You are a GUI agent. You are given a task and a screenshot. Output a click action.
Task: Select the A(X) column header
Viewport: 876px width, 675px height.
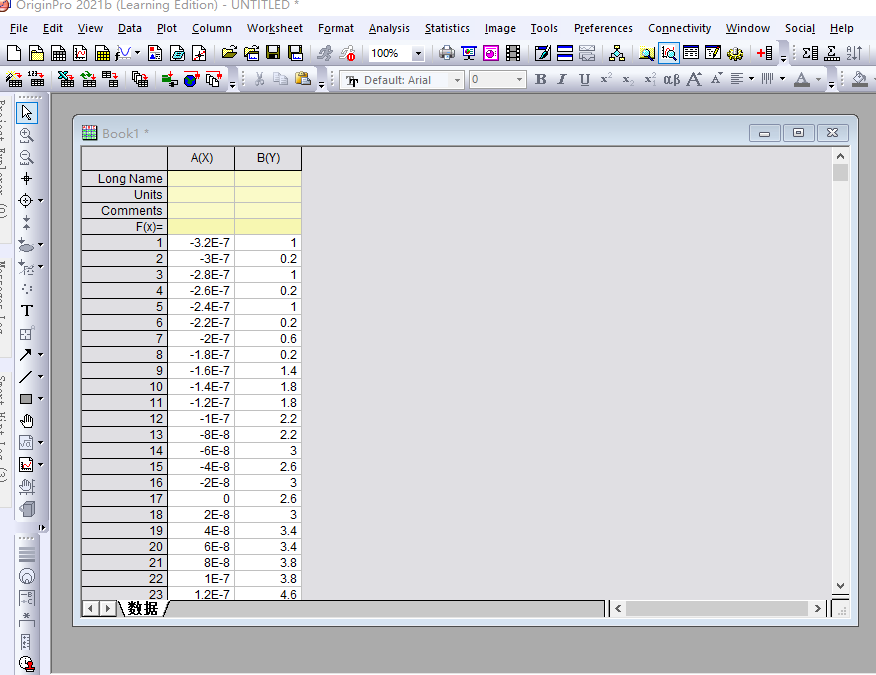pos(201,158)
